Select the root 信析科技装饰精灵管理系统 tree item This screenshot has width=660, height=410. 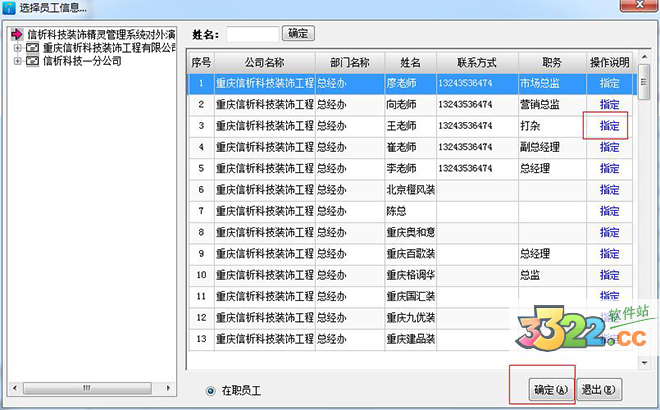pos(101,34)
